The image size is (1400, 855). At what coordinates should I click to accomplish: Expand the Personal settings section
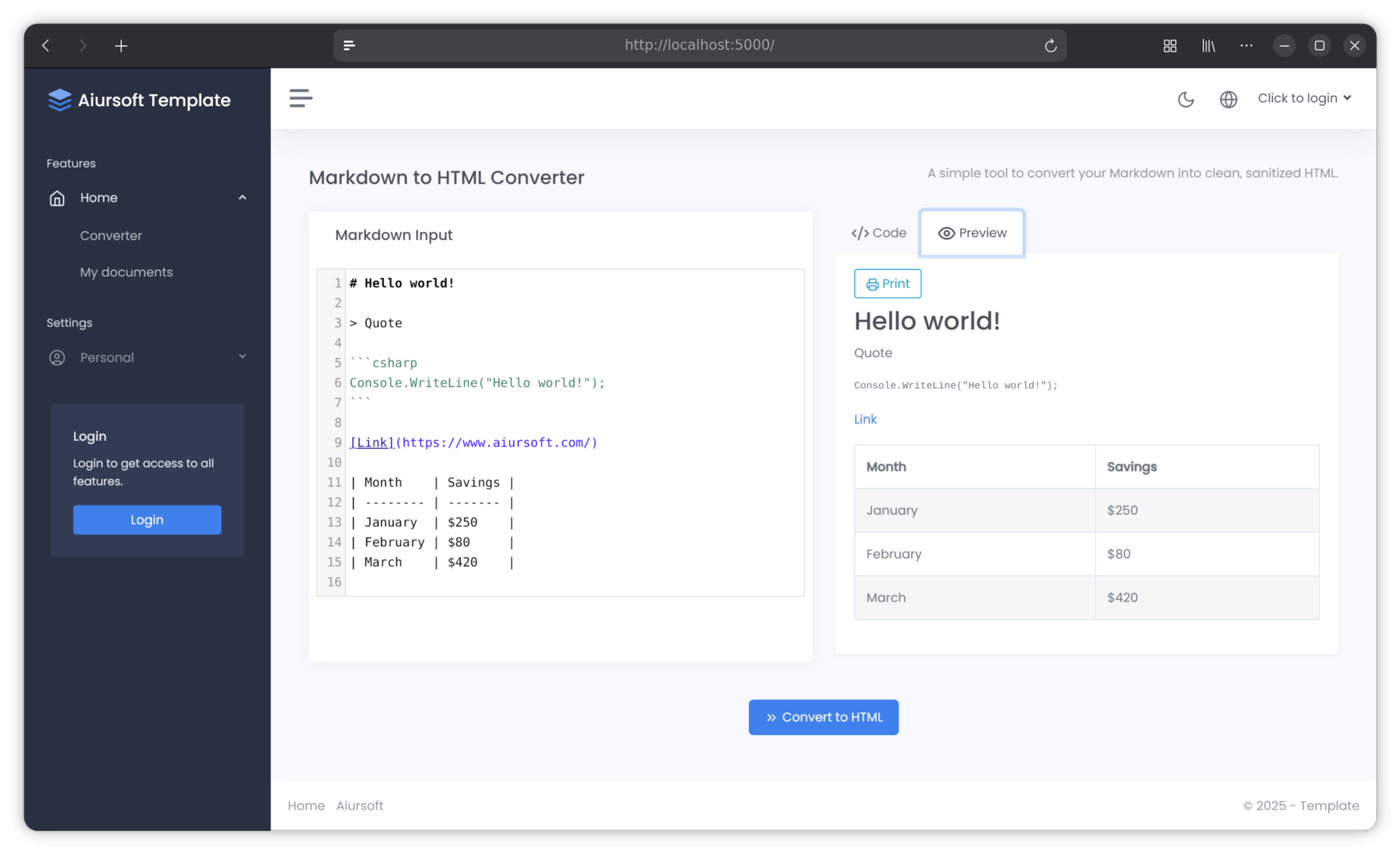click(242, 357)
